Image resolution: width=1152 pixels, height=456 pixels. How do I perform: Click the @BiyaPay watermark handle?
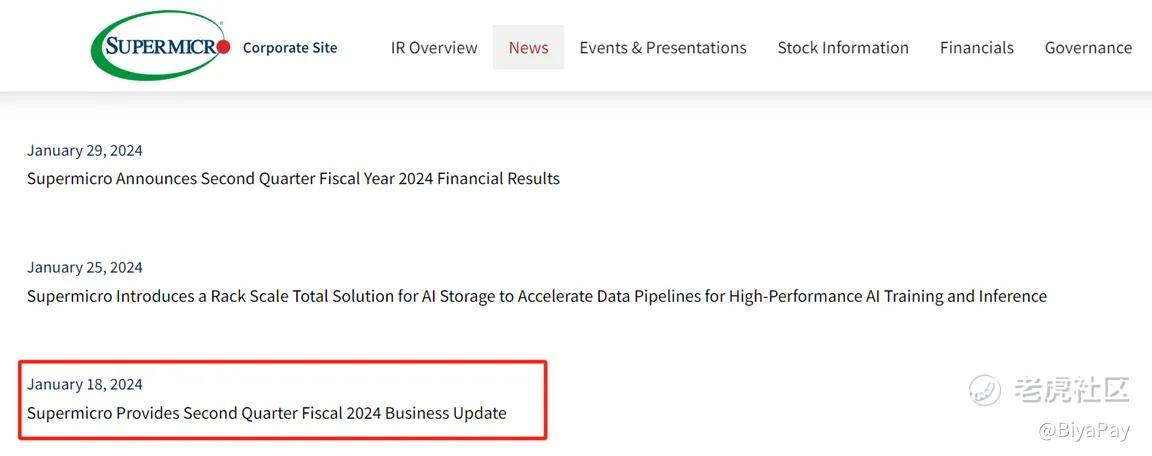pos(1084,430)
